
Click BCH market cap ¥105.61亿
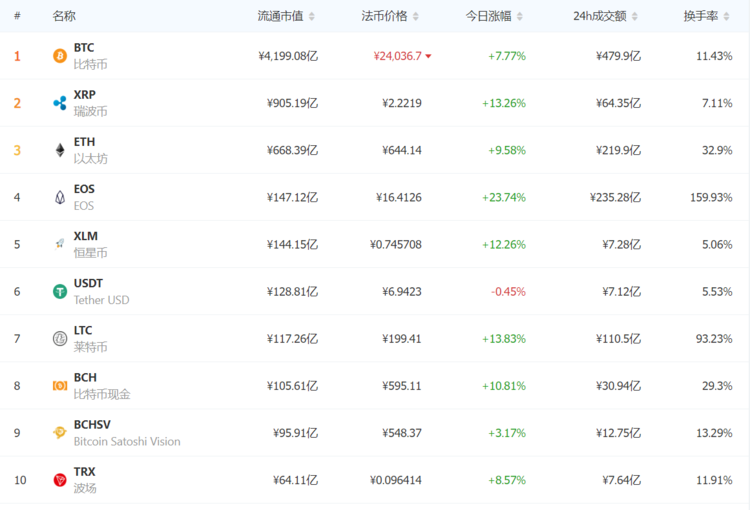(292, 386)
